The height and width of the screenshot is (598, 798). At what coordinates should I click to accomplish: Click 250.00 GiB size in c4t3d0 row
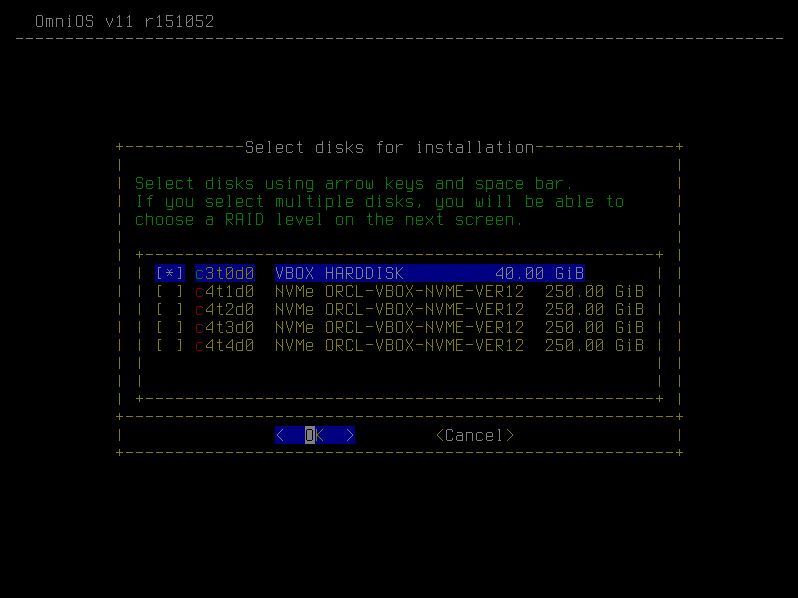tap(594, 327)
